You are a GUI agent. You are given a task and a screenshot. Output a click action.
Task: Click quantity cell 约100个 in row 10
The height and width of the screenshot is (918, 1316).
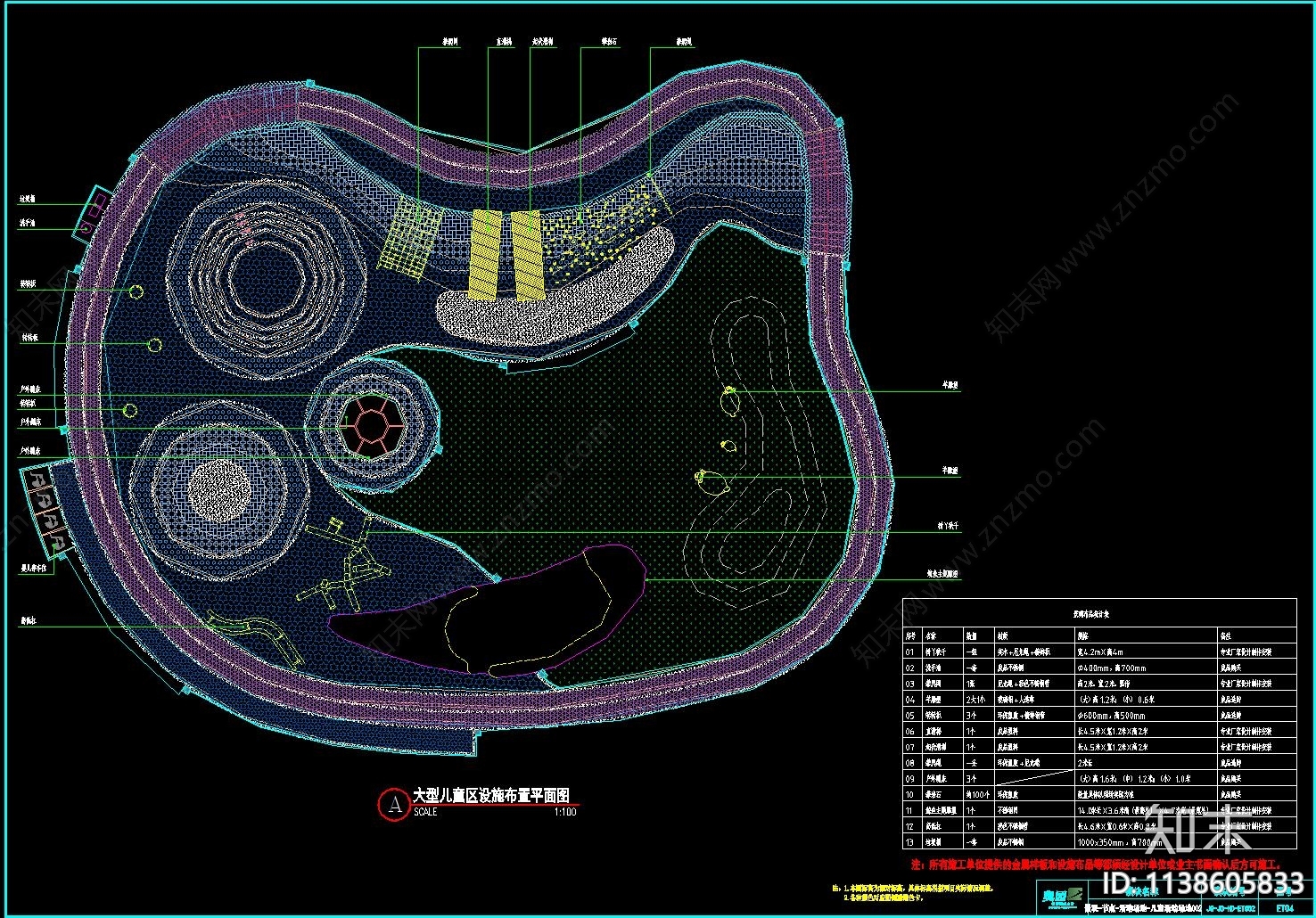[978, 794]
